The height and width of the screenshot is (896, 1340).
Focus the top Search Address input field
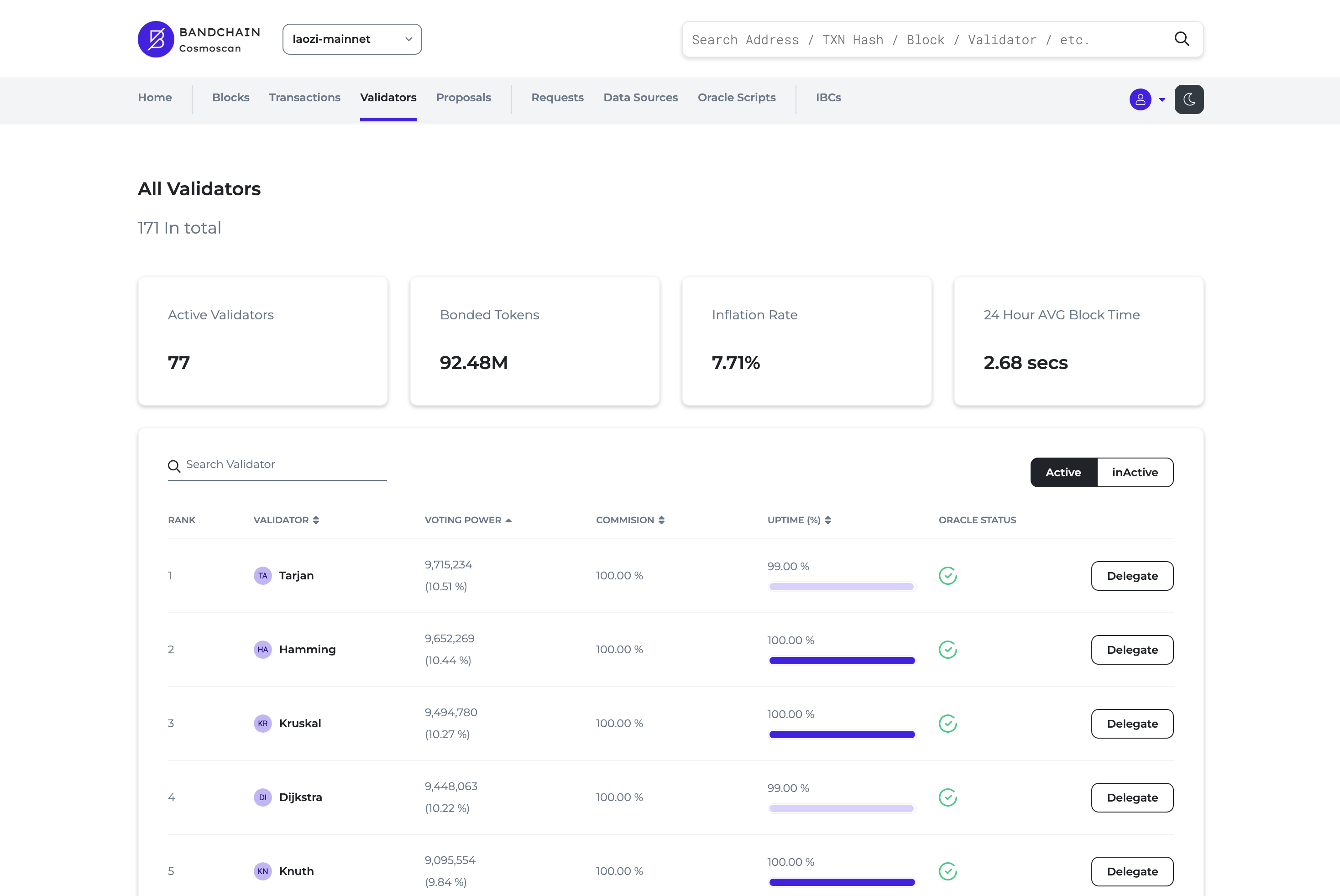point(942,39)
